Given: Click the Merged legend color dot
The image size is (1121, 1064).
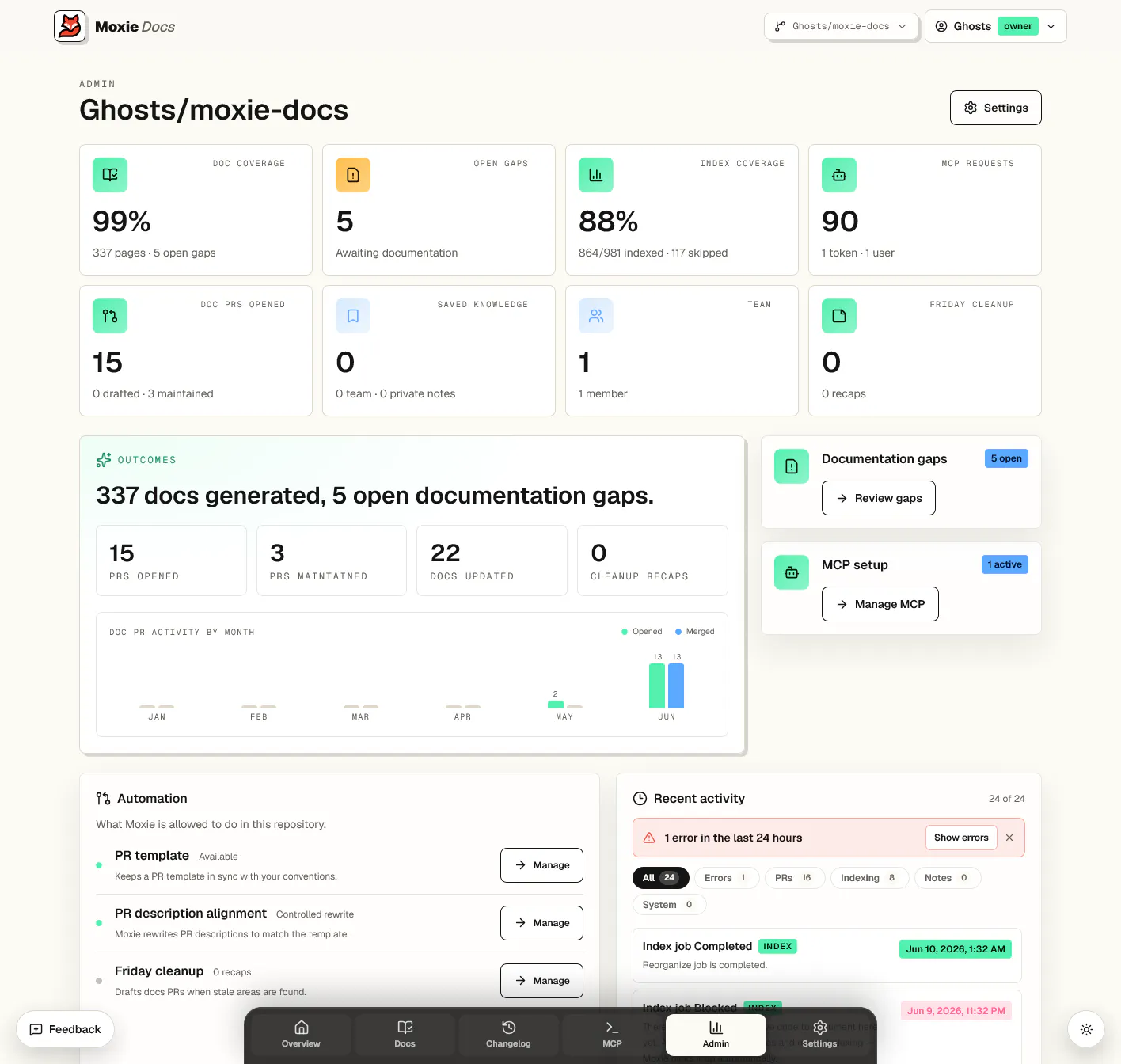Looking at the screenshot, I should (x=678, y=632).
